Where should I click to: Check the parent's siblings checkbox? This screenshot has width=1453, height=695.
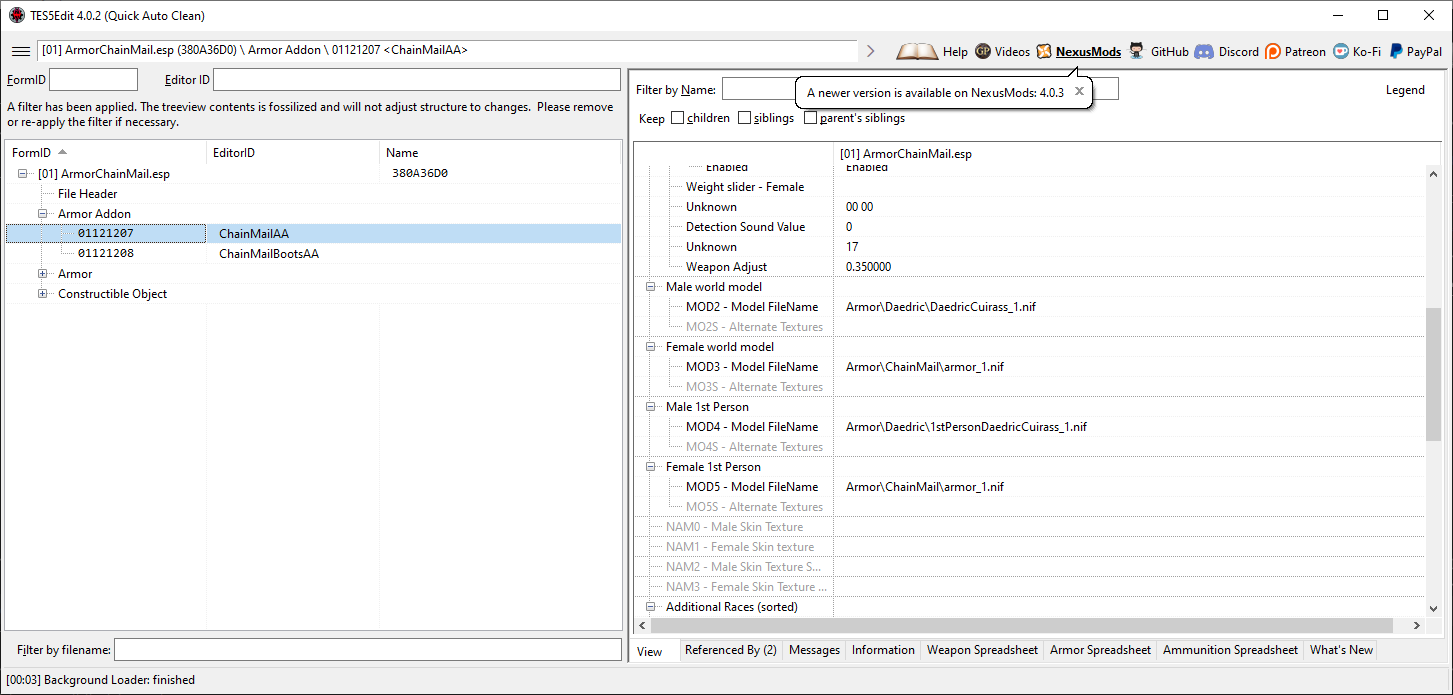(811, 118)
